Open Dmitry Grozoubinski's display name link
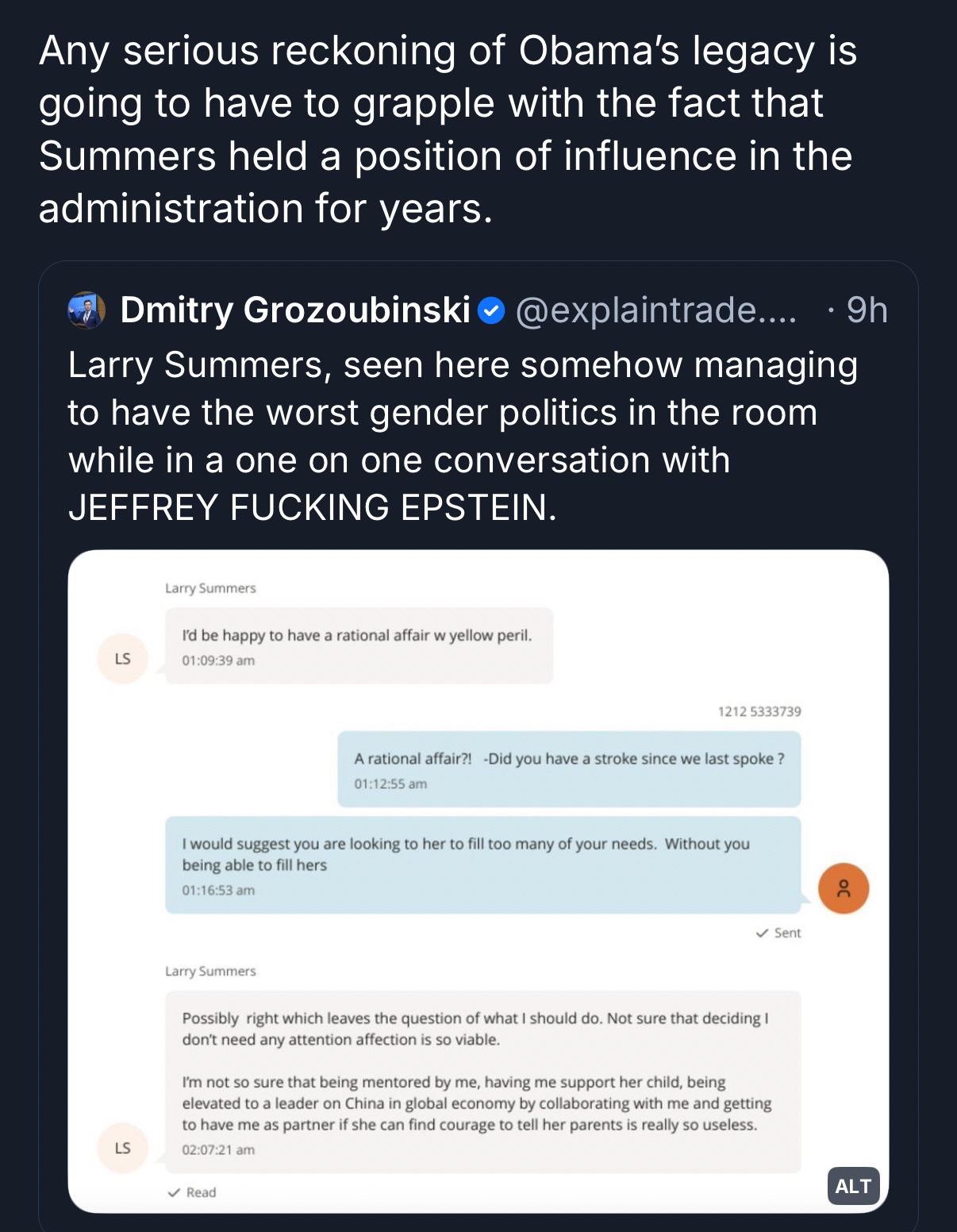 (295, 310)
